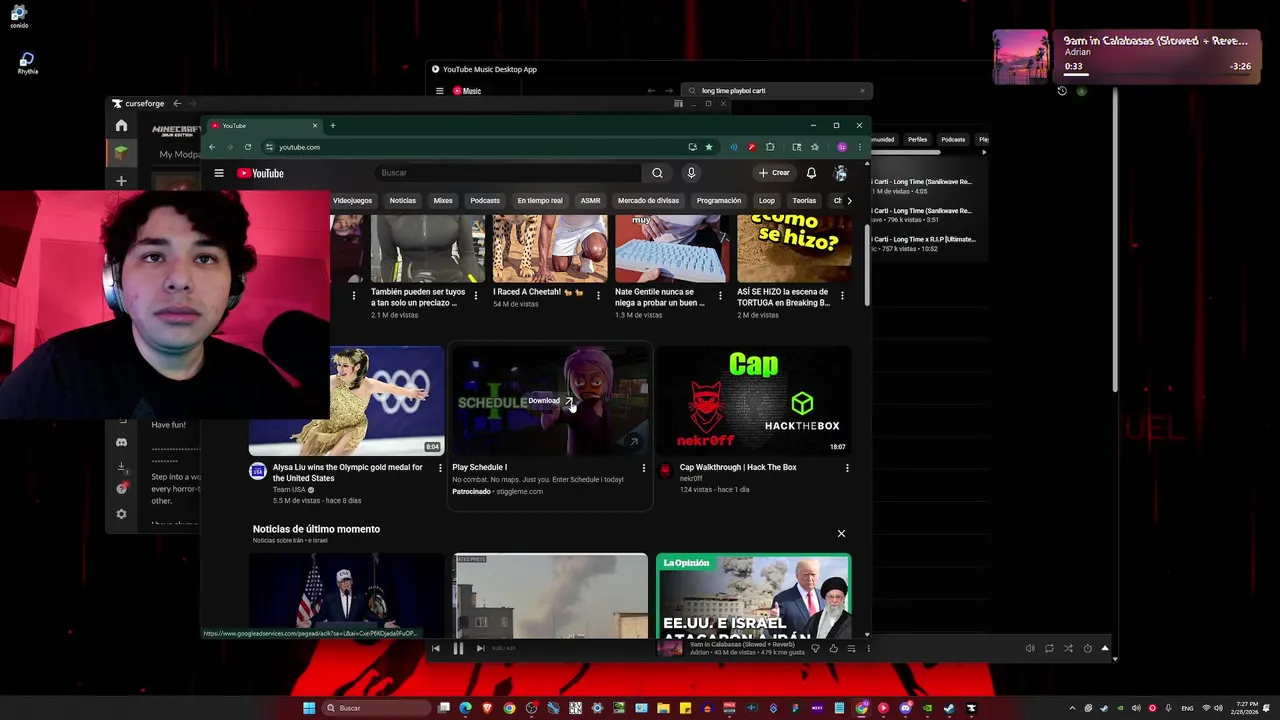The height and width of the screenshot is (720, 1280).
Task: Bookmark page with Chrome star icon
Action: (709, 147)
